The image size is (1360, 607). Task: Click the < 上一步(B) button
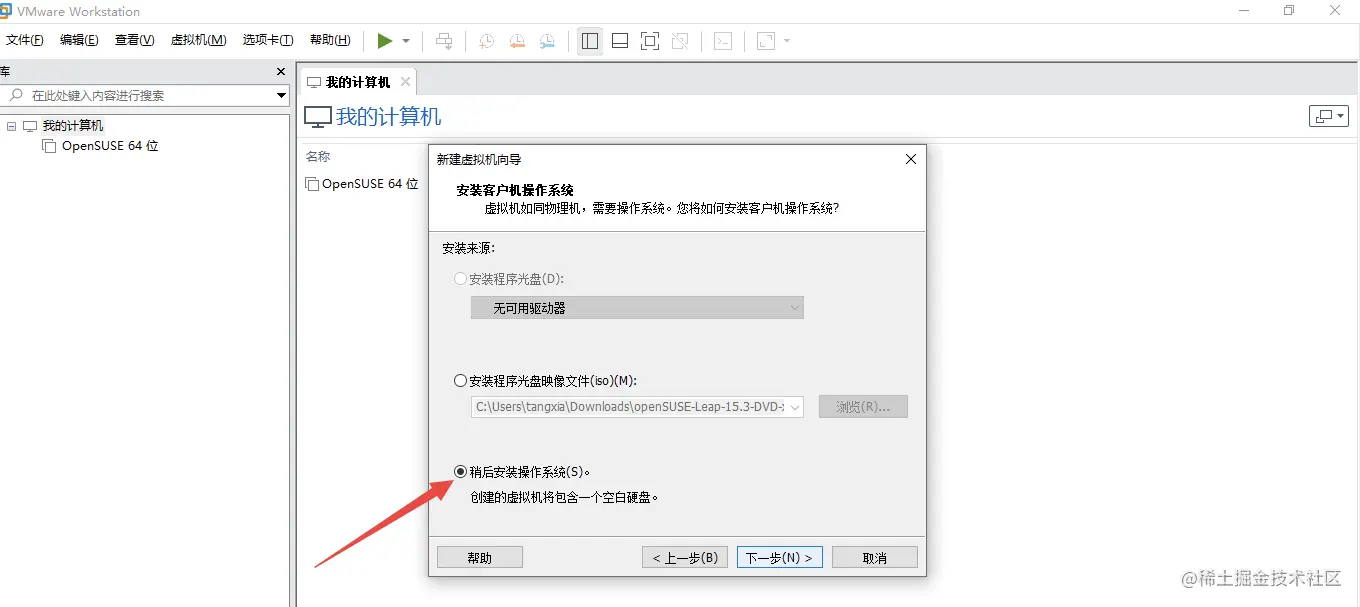685,558
